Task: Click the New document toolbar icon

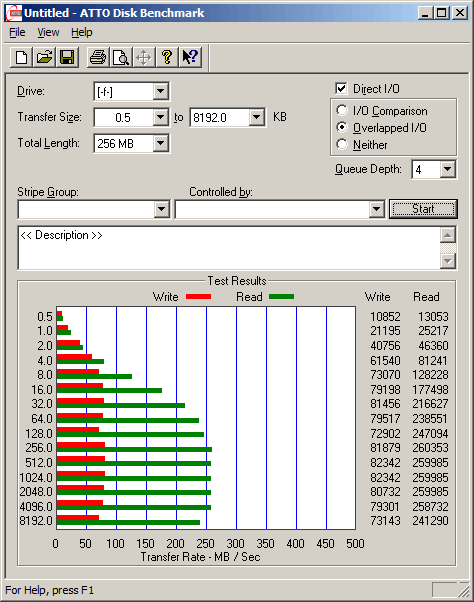Action: (21, 58)
